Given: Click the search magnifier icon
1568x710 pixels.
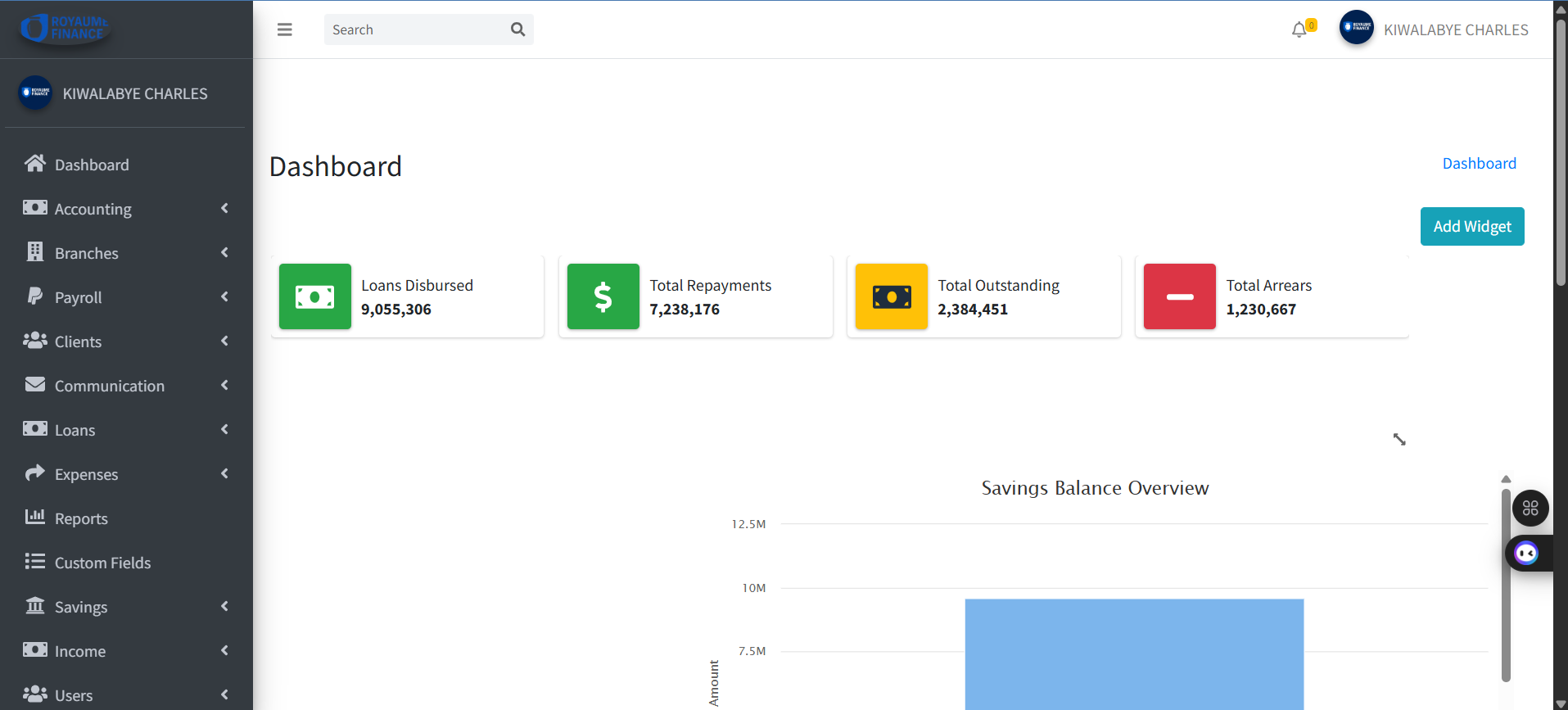Looking at the screenshot, I should click(517, 29).
